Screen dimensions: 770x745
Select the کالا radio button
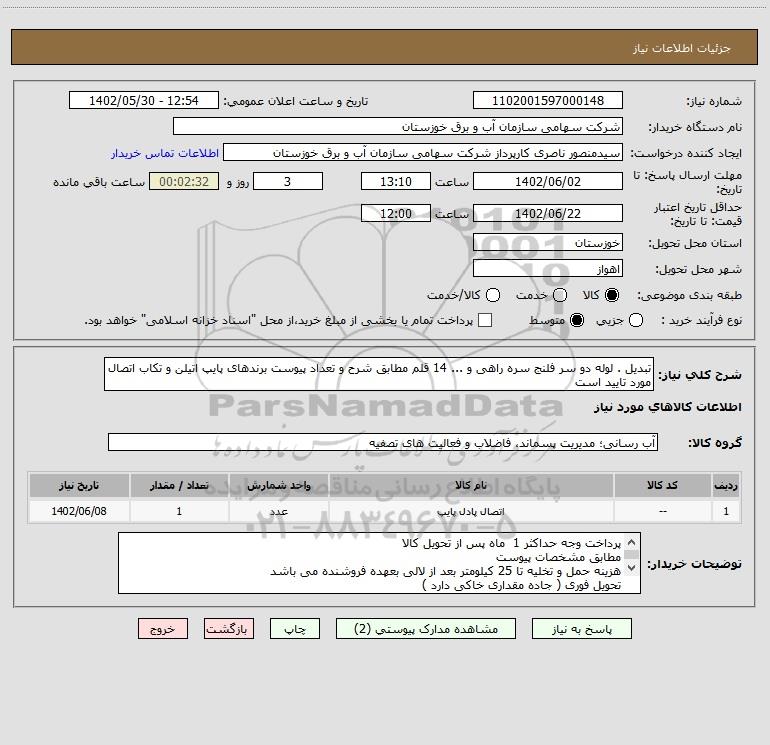click(x=612, y=295)
